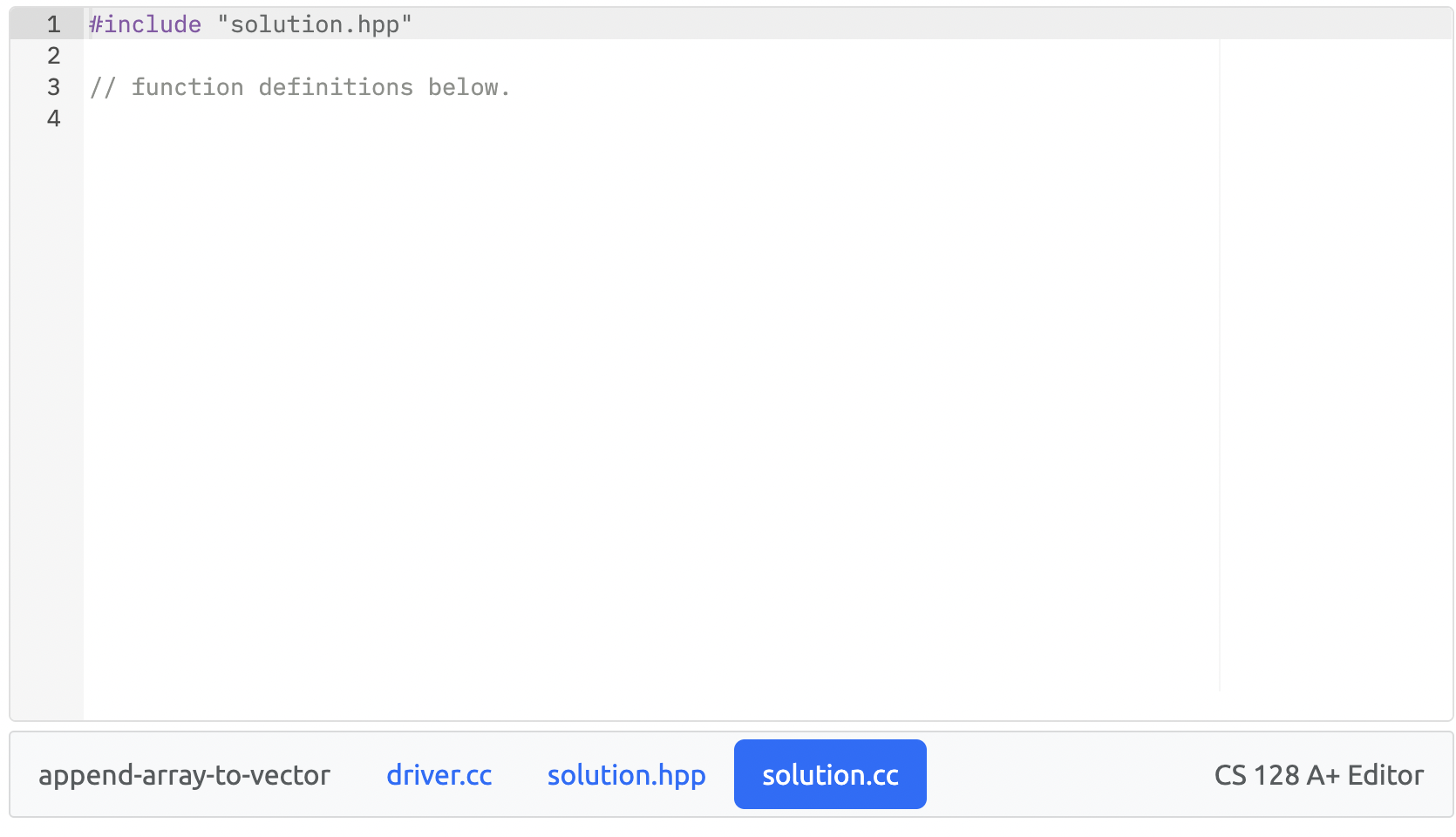Open the solution.hpp file tab

coord(626,774)
